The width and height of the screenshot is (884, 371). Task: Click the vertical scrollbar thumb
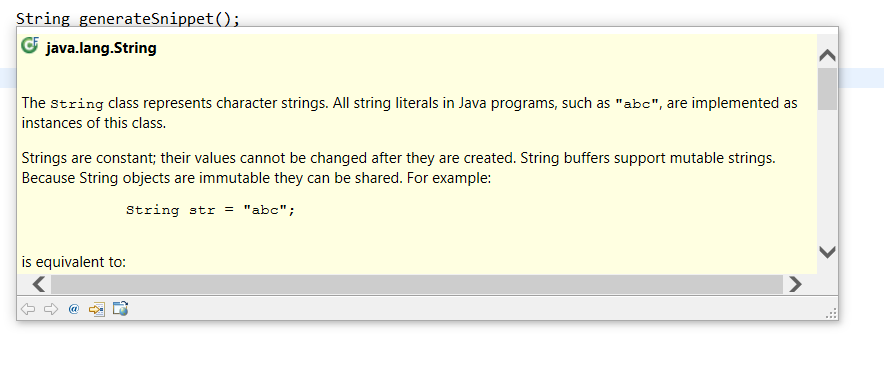pyautogui.click(x=827, y=89)
